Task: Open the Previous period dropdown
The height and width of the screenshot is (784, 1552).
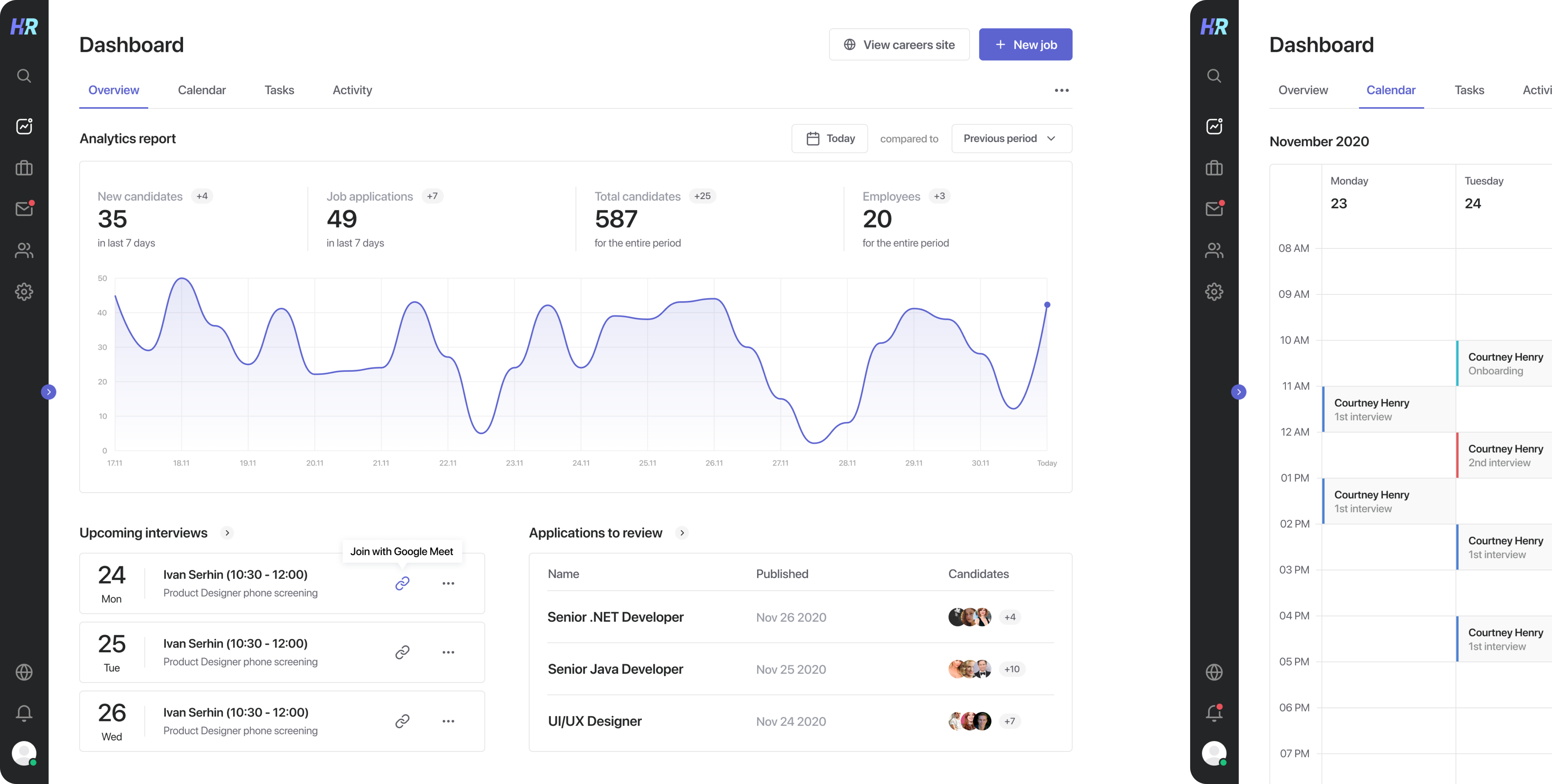Action: [1011, 139]
